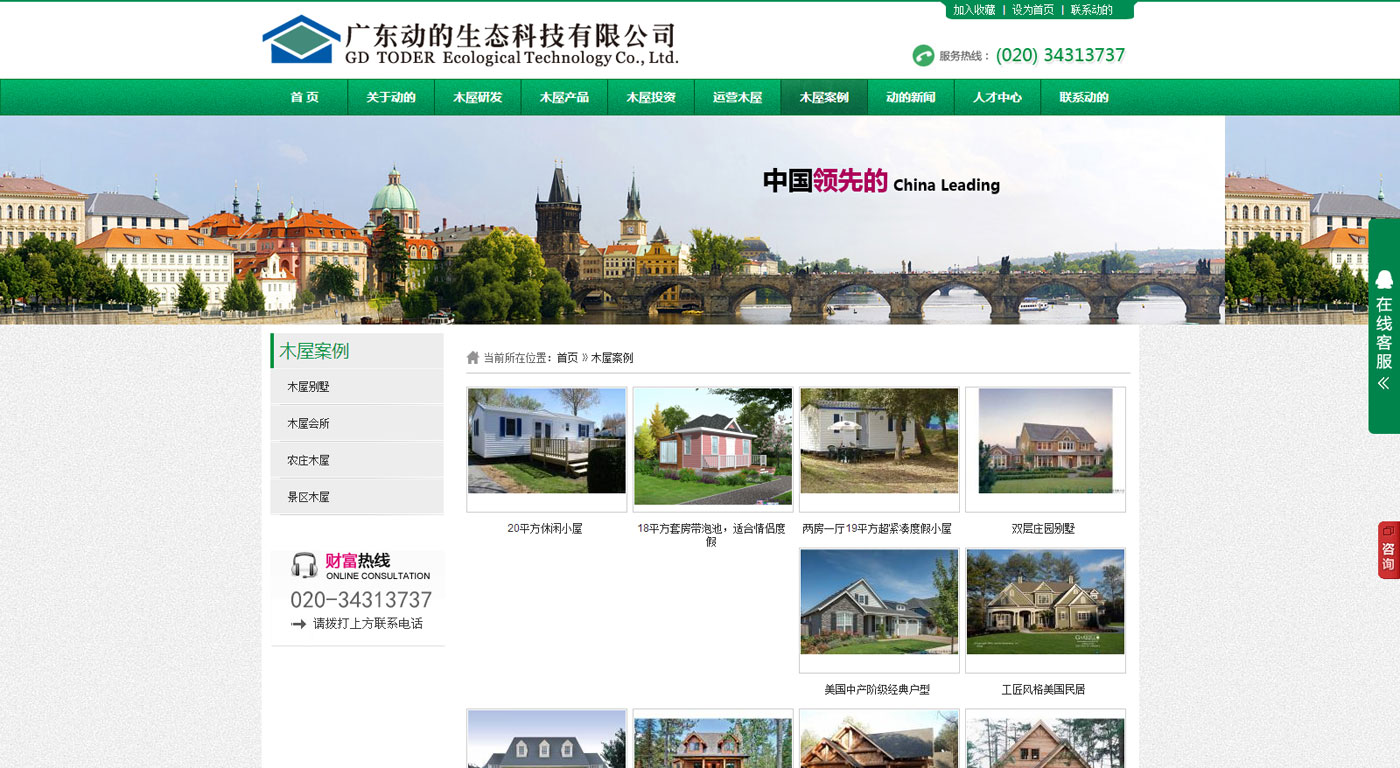Open the 木屋产品 navigation item
Image resolution: width=1400 pixels, height=768 pixels.
(x=564, y=98)
